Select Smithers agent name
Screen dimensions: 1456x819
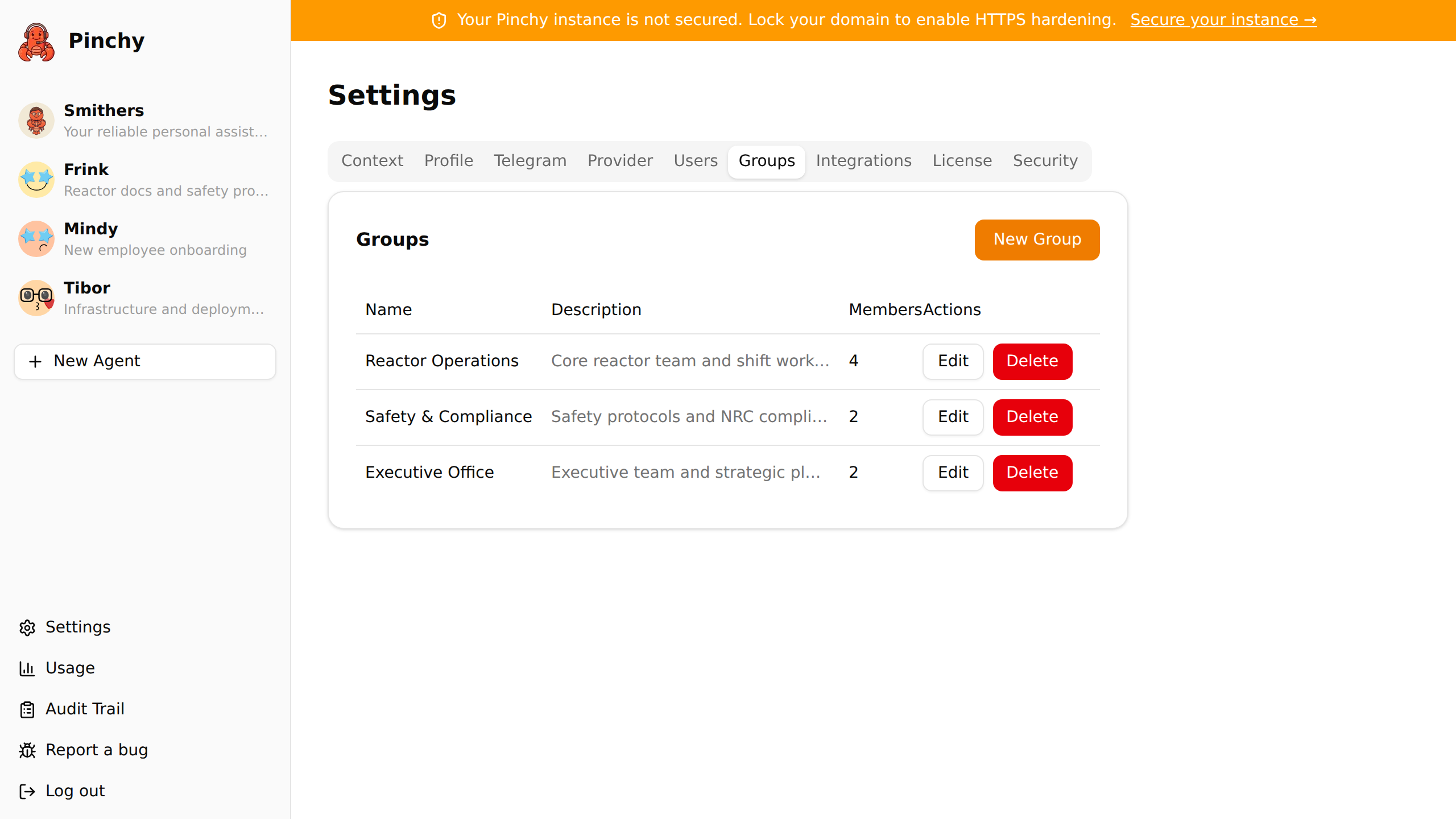pos(104,110)
